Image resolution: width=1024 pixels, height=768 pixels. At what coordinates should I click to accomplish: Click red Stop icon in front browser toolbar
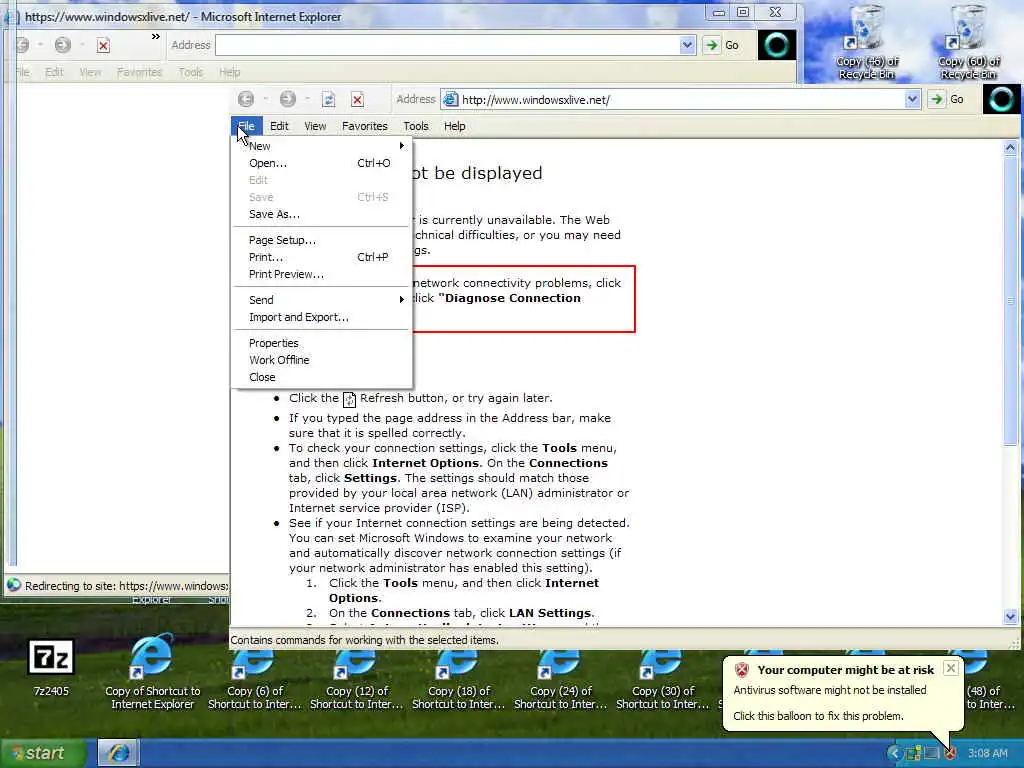[357, 99]
